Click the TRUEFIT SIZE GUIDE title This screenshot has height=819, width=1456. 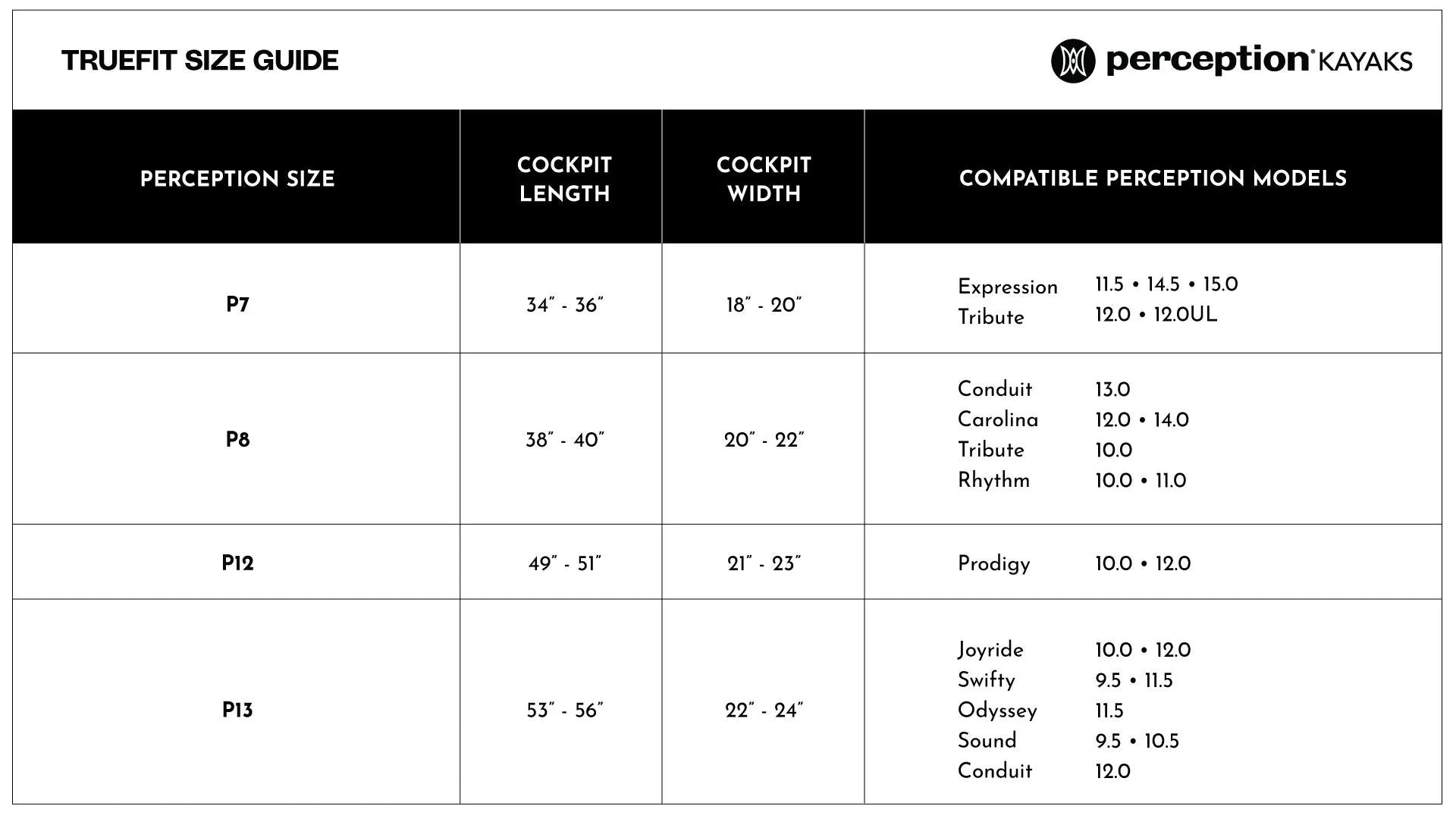[200, 61]
